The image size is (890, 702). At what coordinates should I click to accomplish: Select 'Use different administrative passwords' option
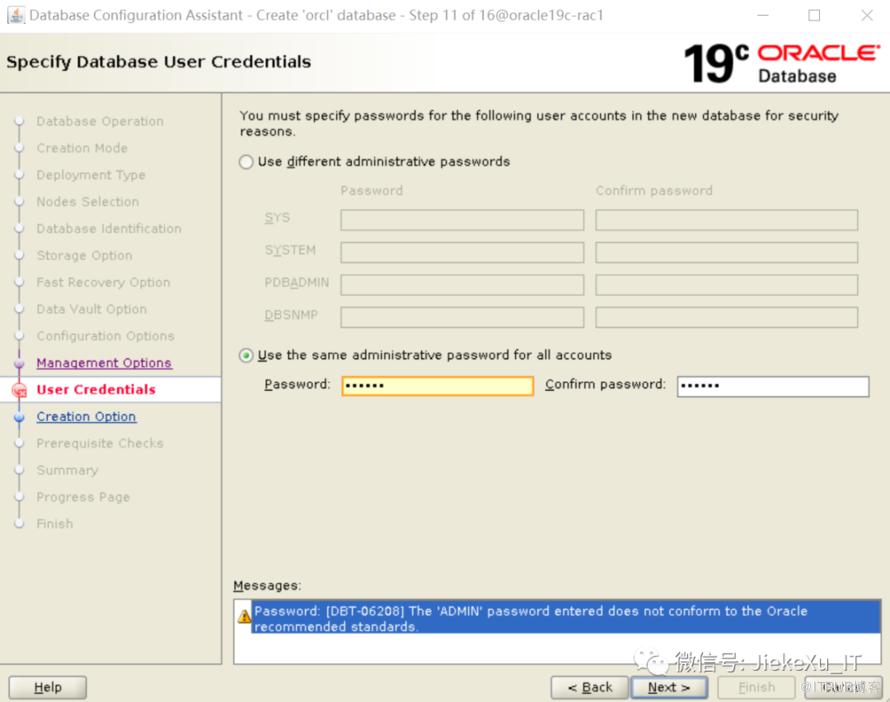246,162
